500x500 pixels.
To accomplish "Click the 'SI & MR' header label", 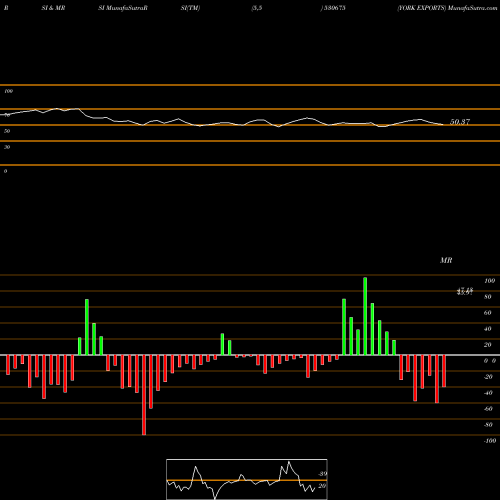I will click(53, 8).
